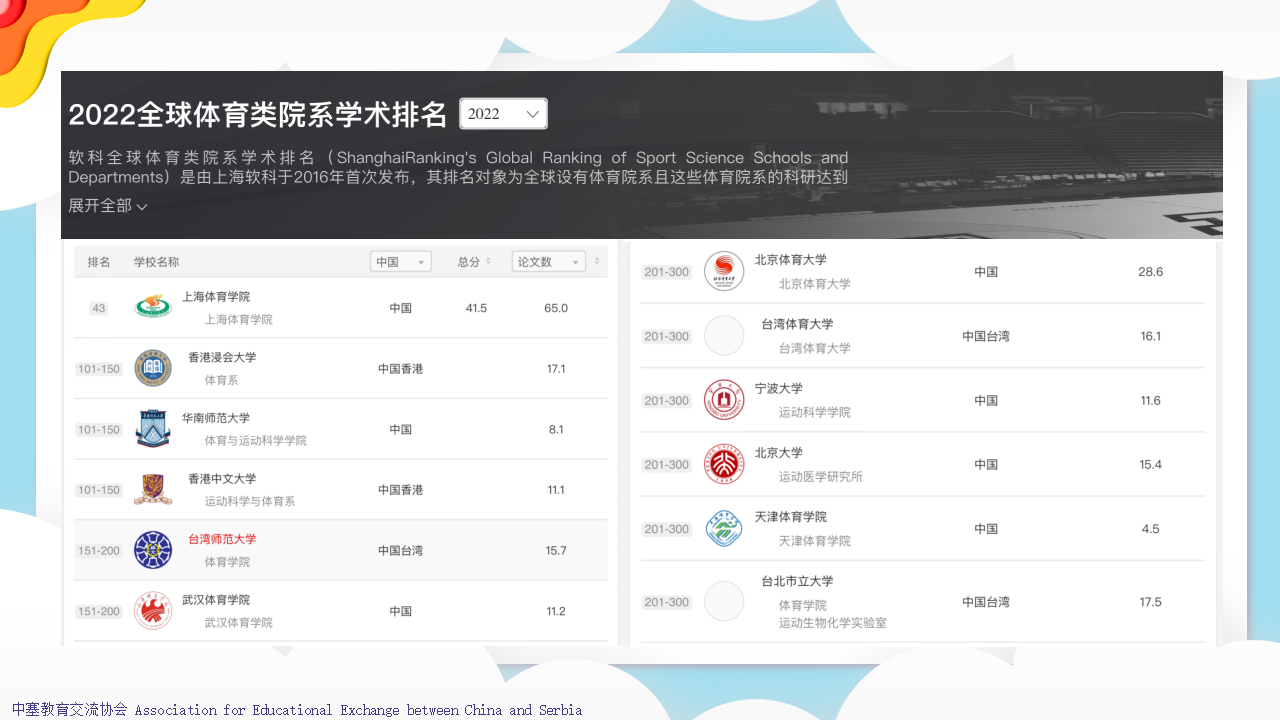Click the value 15.7
1280x720 pixels.
coord(556,551)
